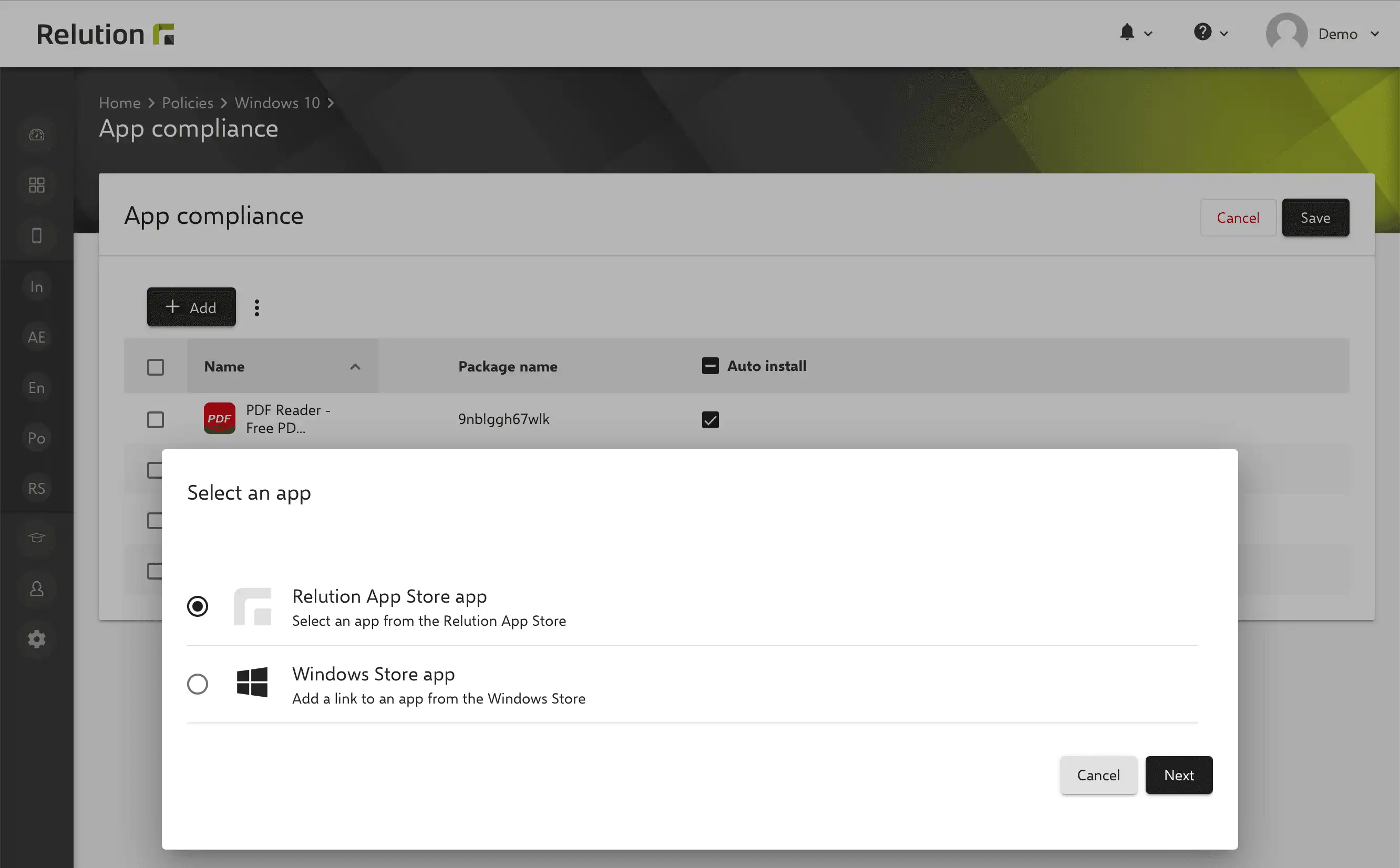This screenshot has width=1400, height=868.
Task: Go to Windows 10 breadcrumb
Action: tap(277, 103)
